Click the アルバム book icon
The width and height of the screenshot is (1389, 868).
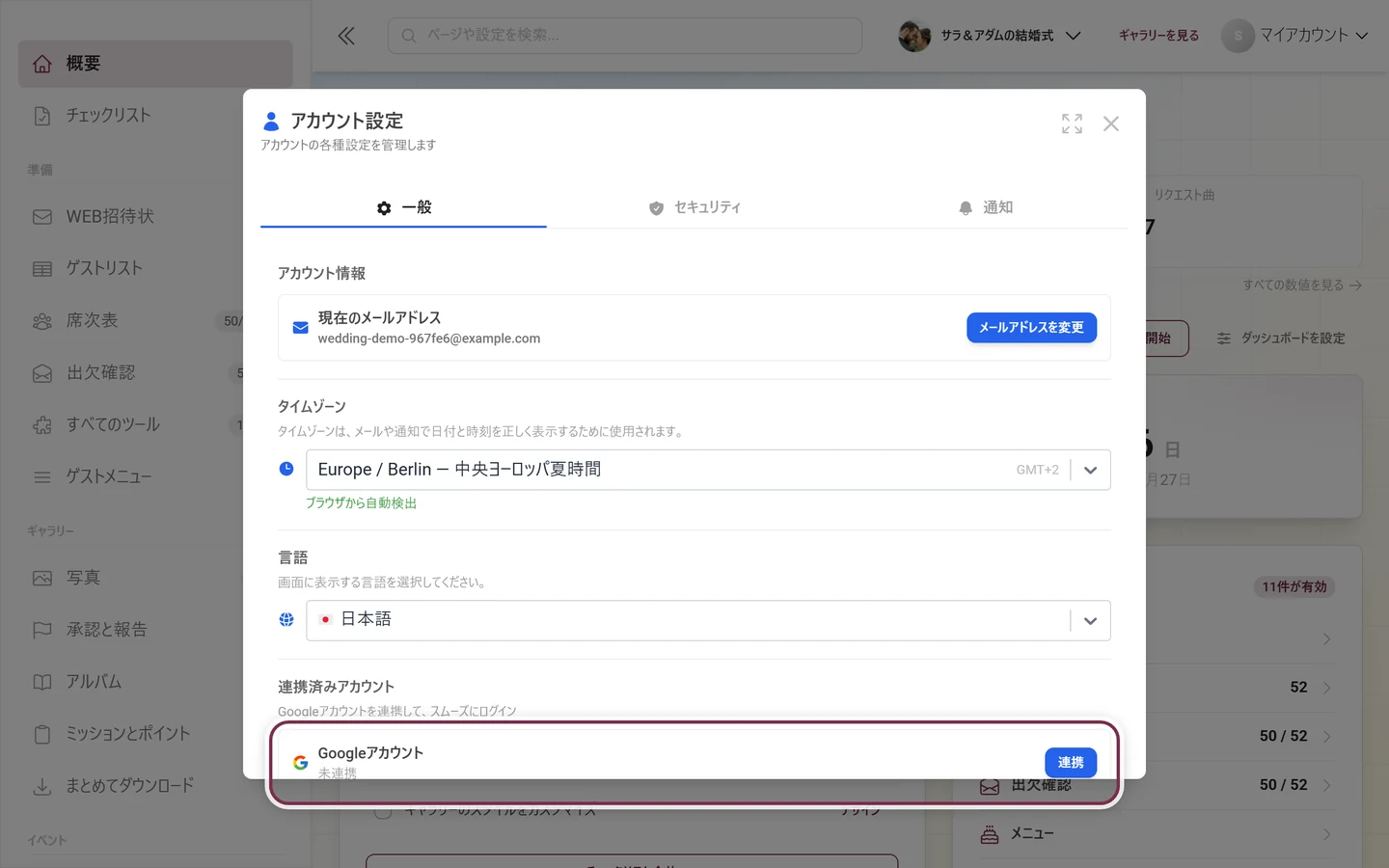point(42,683)
